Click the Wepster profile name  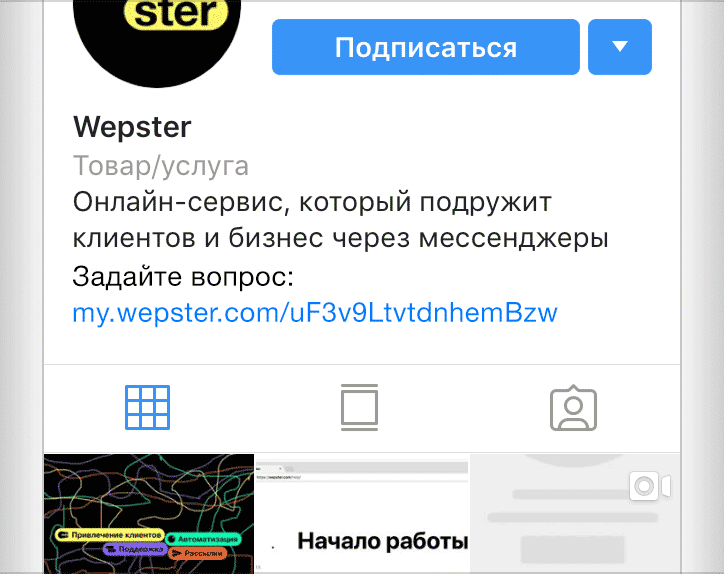click(x=132, y=127)
